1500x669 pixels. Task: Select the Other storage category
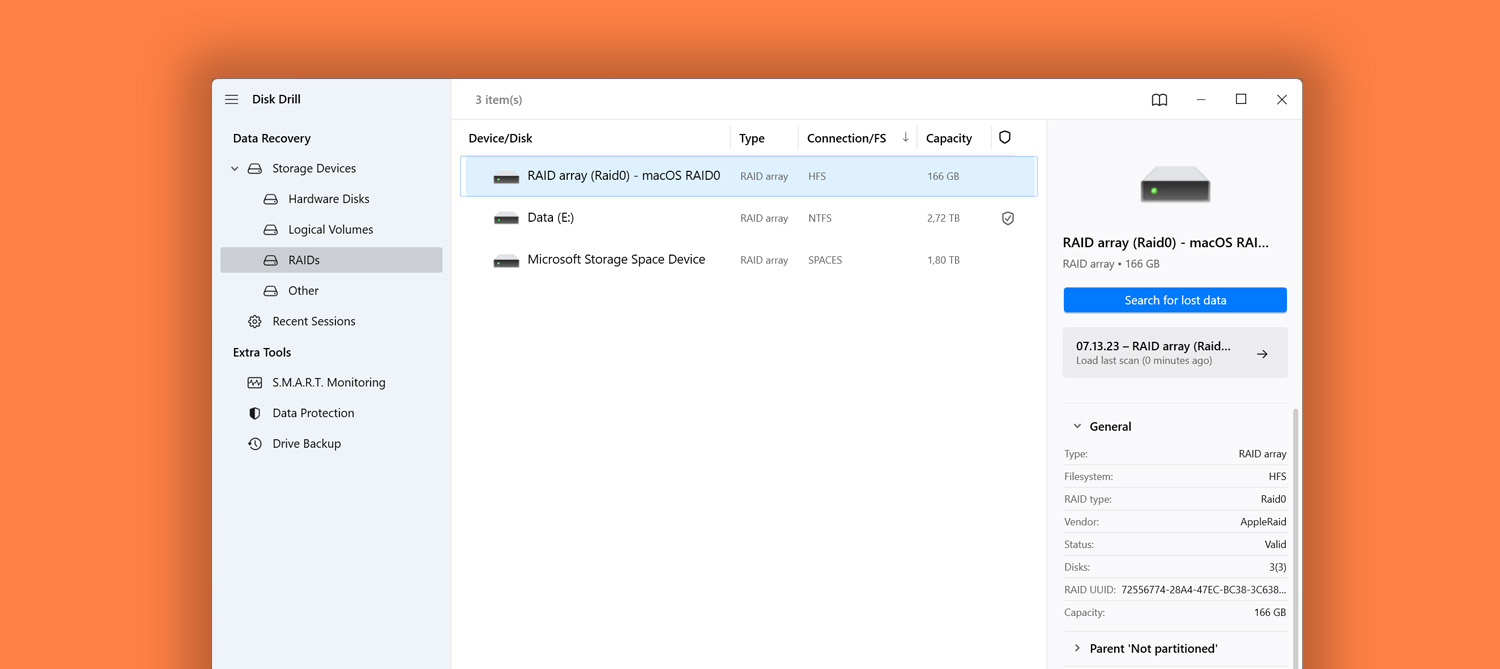click(302, 290)
